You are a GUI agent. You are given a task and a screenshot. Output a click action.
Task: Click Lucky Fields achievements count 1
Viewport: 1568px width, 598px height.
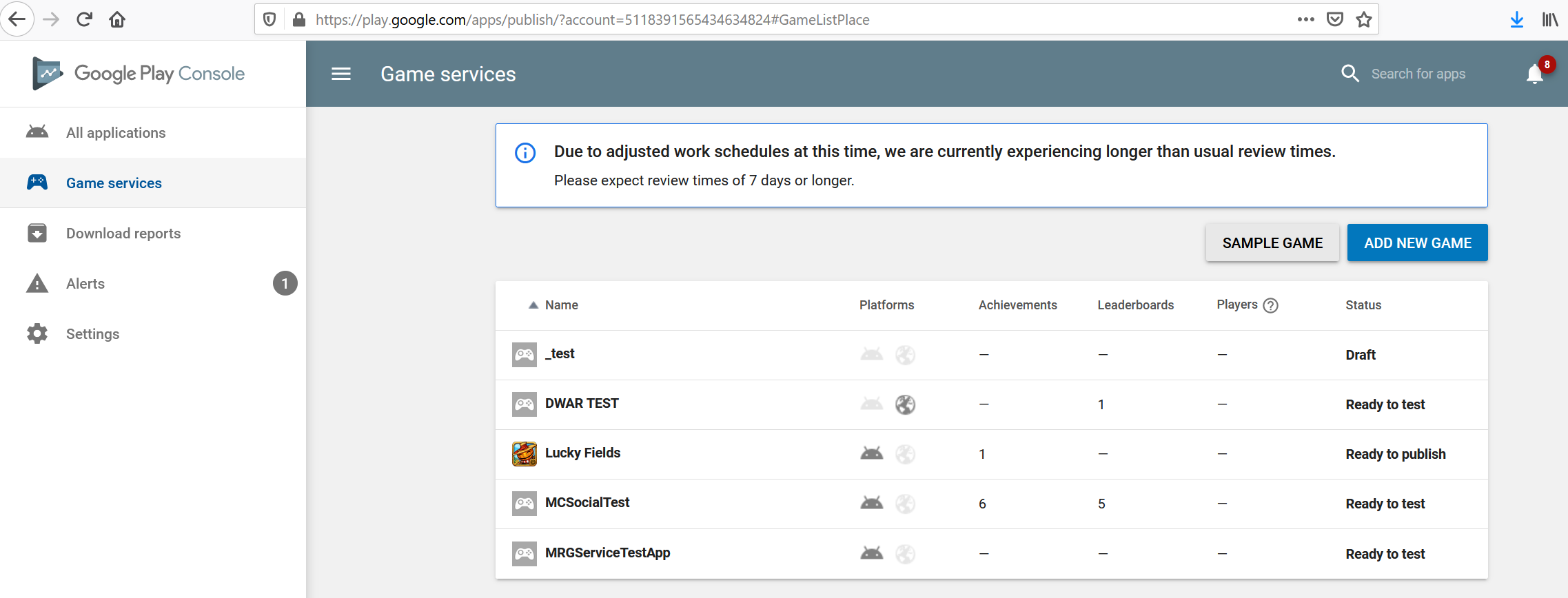point(982,454)
